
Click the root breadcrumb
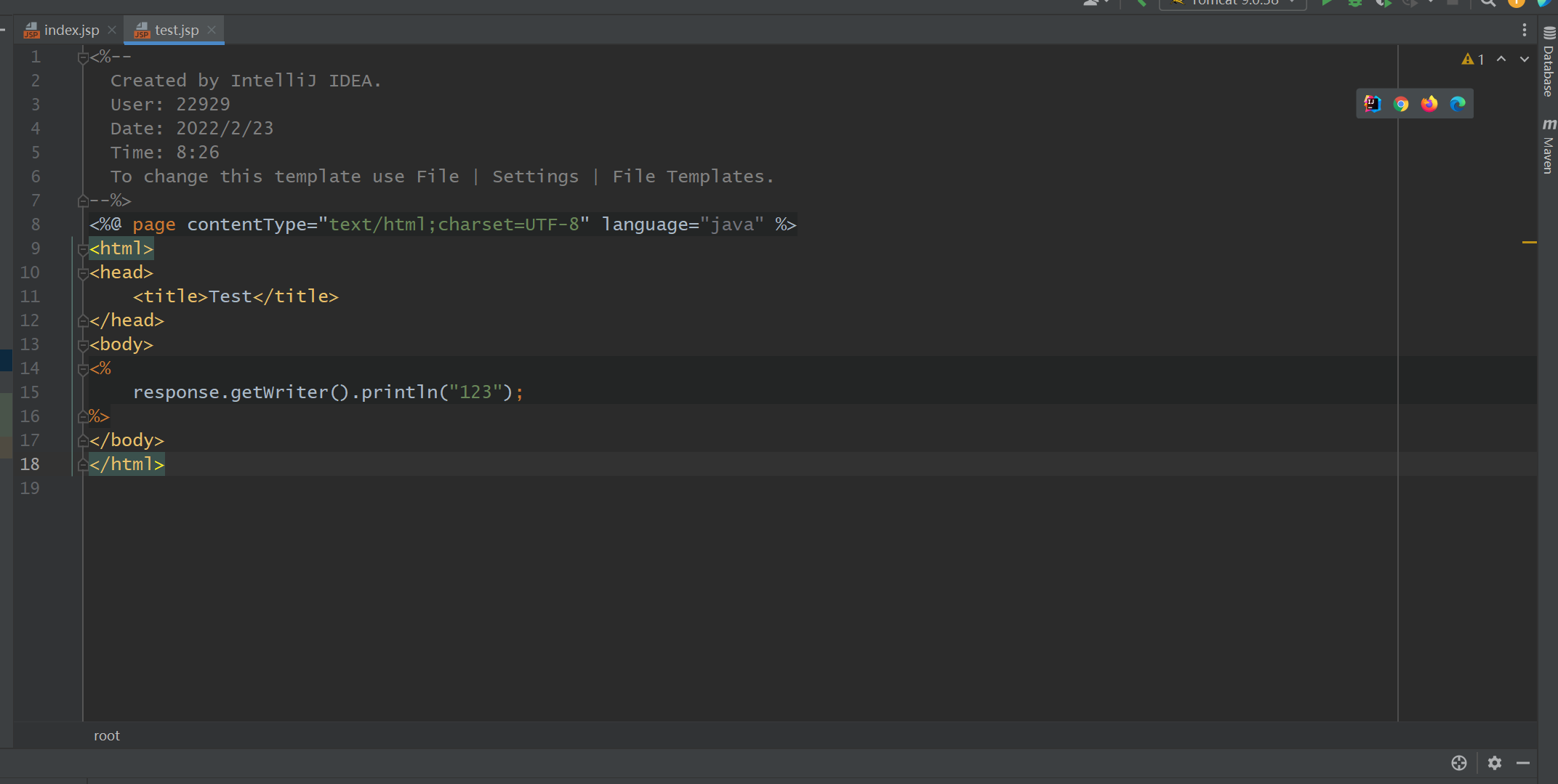107,735
